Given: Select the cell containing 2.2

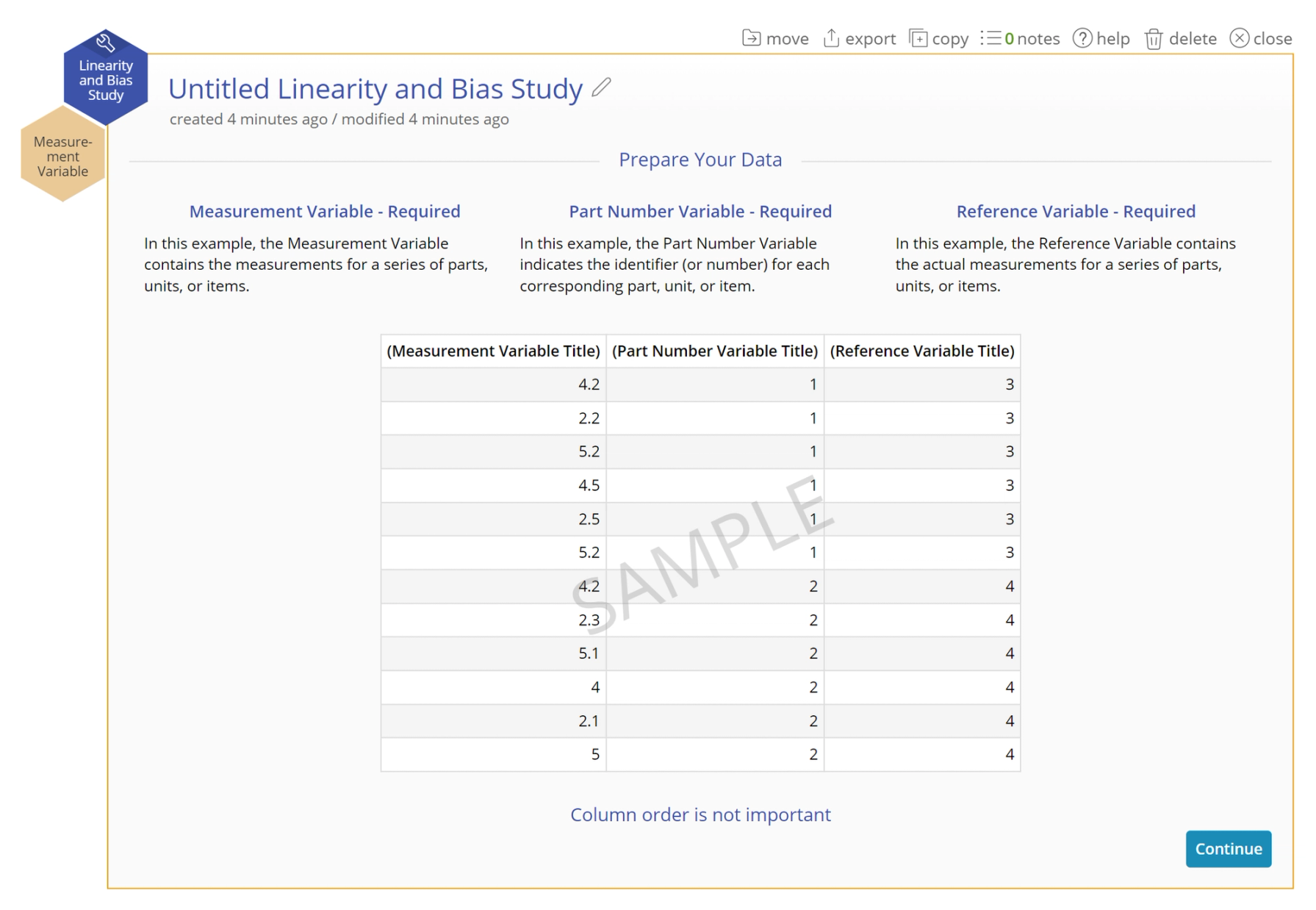Looking at the screenshot, I should tap(494, 418).
